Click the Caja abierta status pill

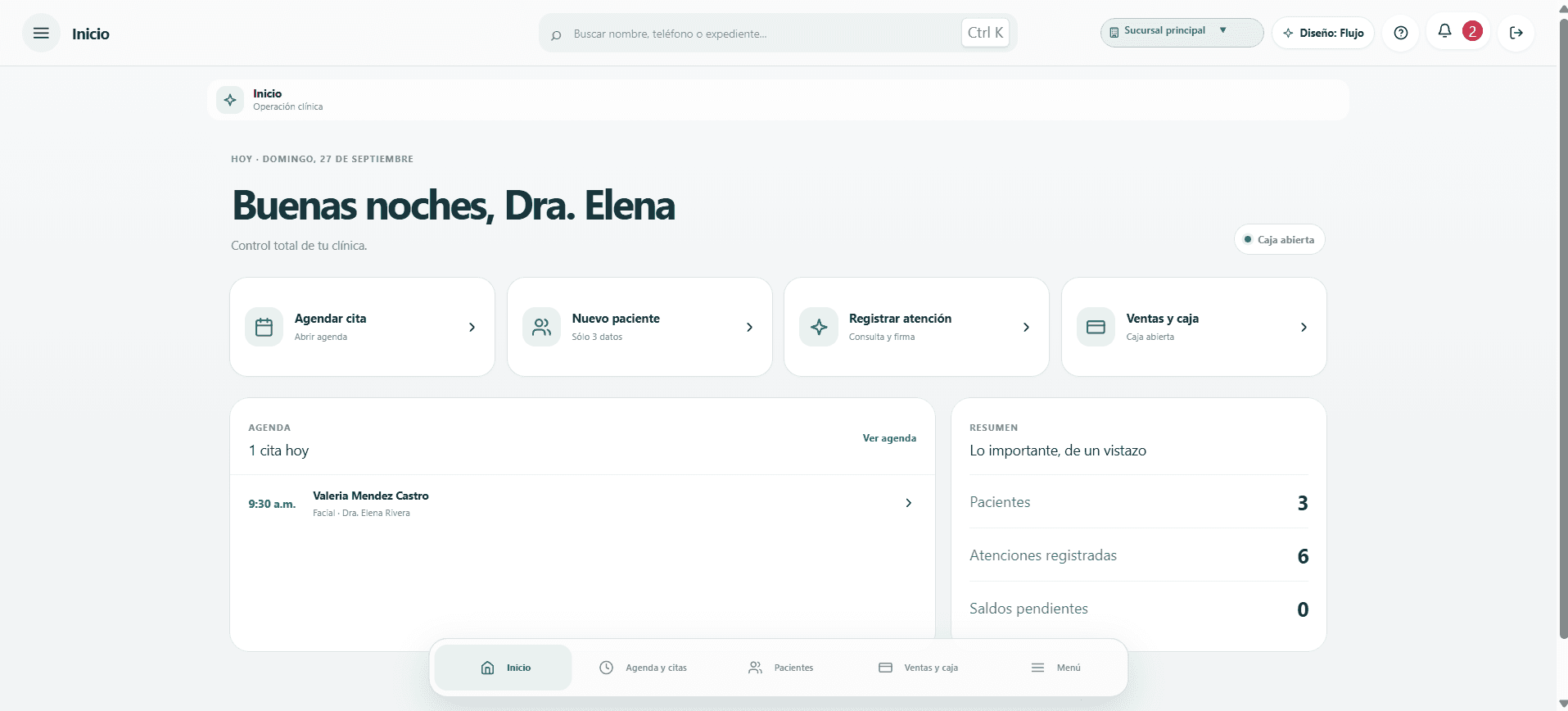coord(1279,239)
